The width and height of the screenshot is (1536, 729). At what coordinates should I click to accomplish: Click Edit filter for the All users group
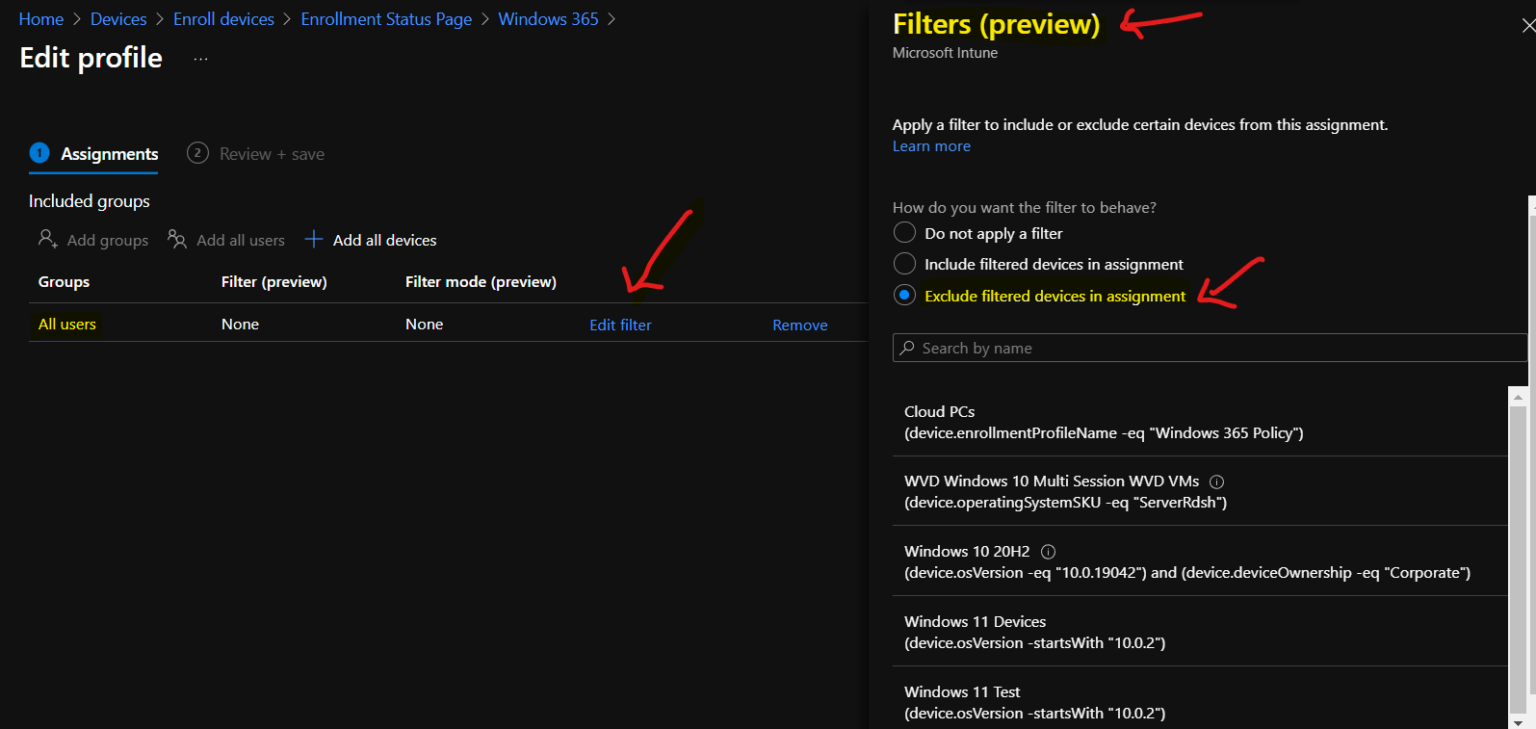[620, 324]
